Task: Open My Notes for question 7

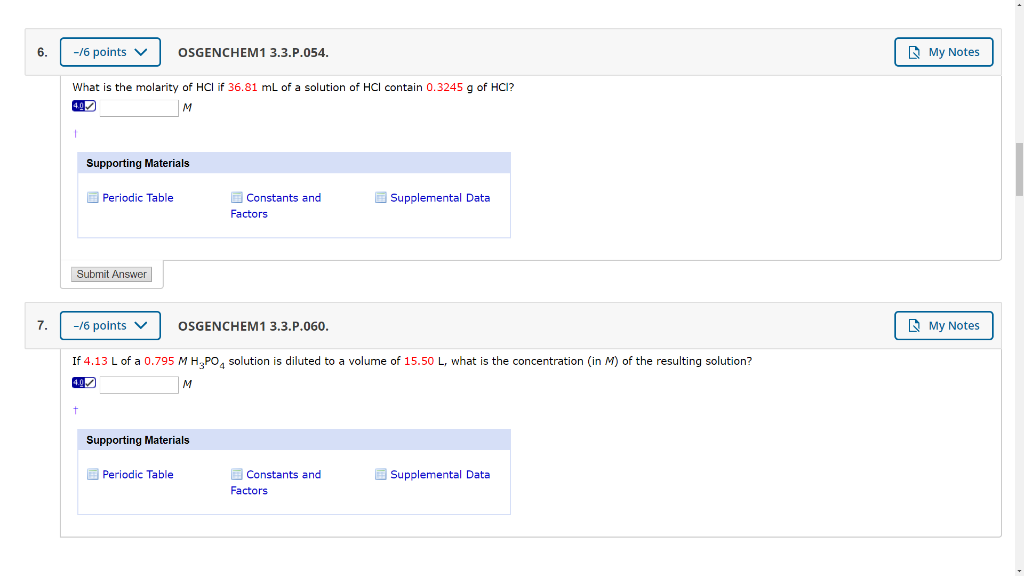Action: pyautogui.click(x=943, y=325)
